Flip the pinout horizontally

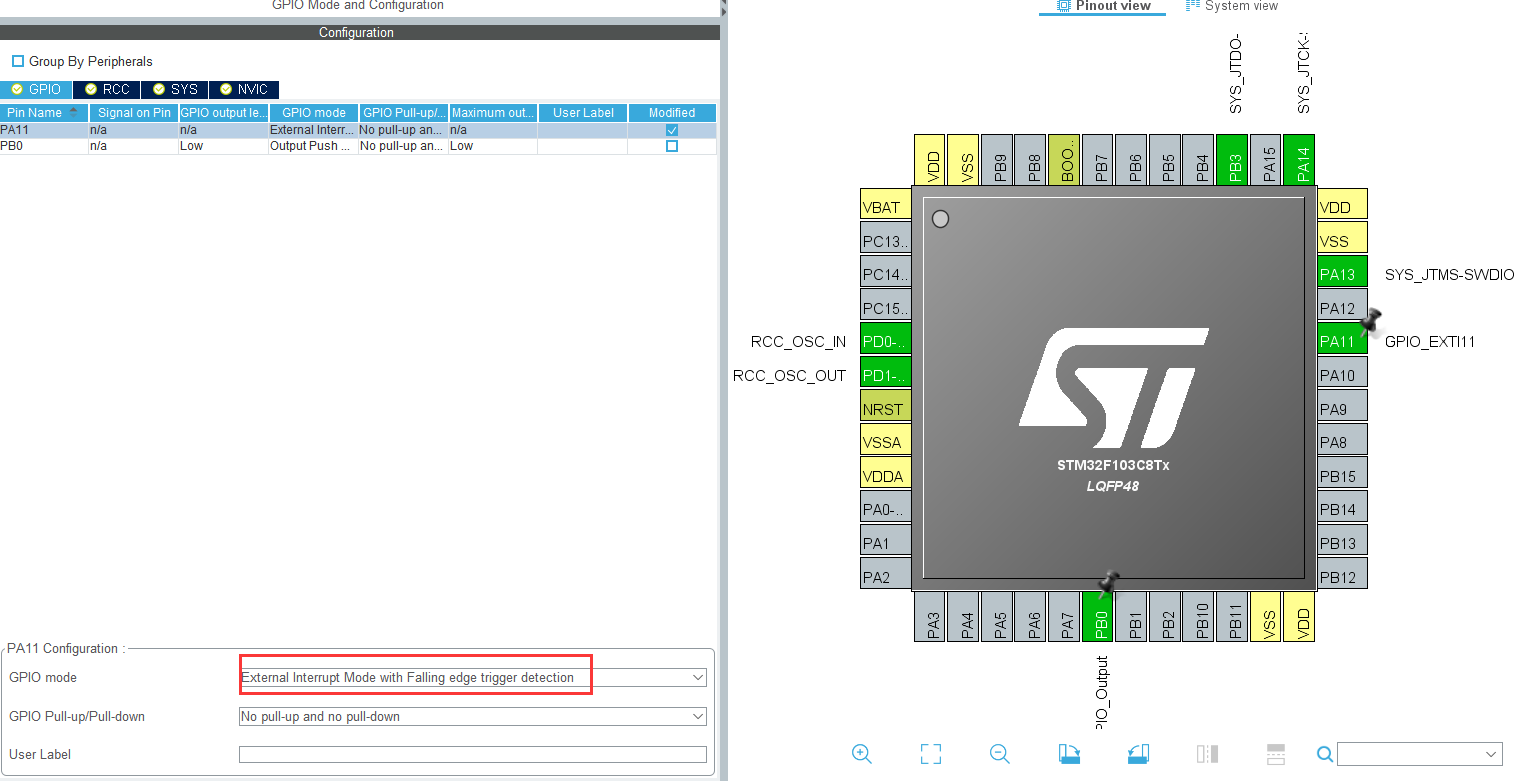click(1207, 754)
